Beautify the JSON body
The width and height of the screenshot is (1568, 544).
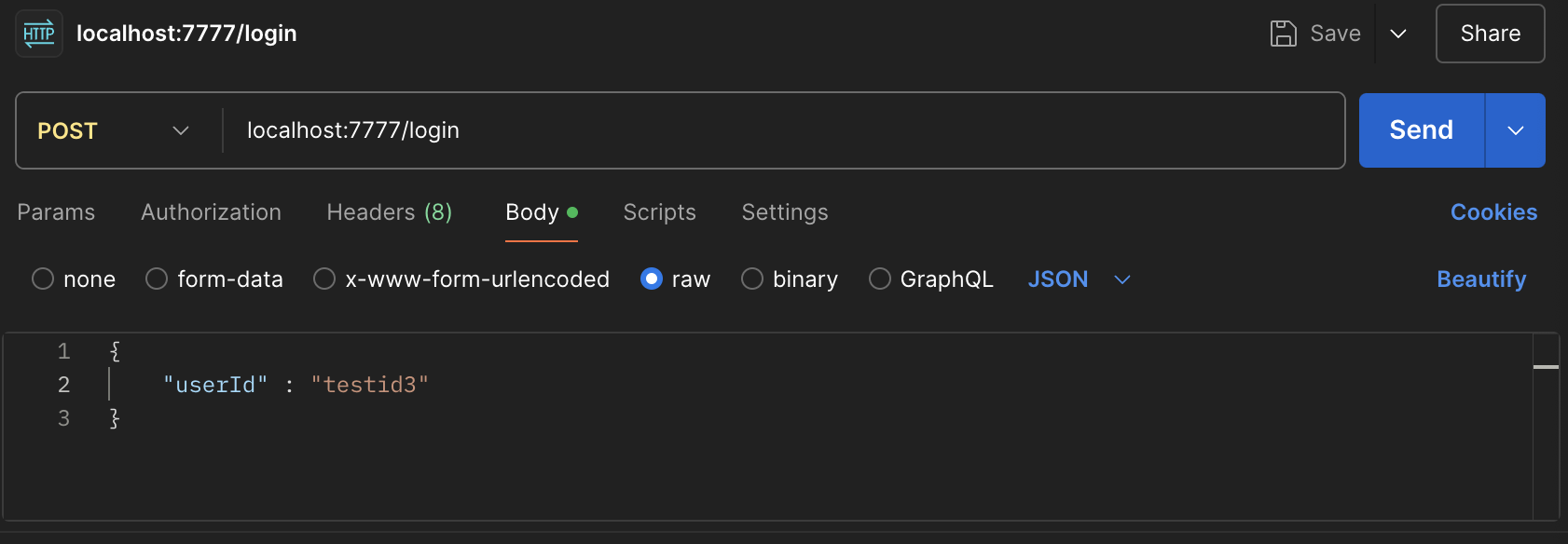pyautogui.click(x=1481, y=279)
